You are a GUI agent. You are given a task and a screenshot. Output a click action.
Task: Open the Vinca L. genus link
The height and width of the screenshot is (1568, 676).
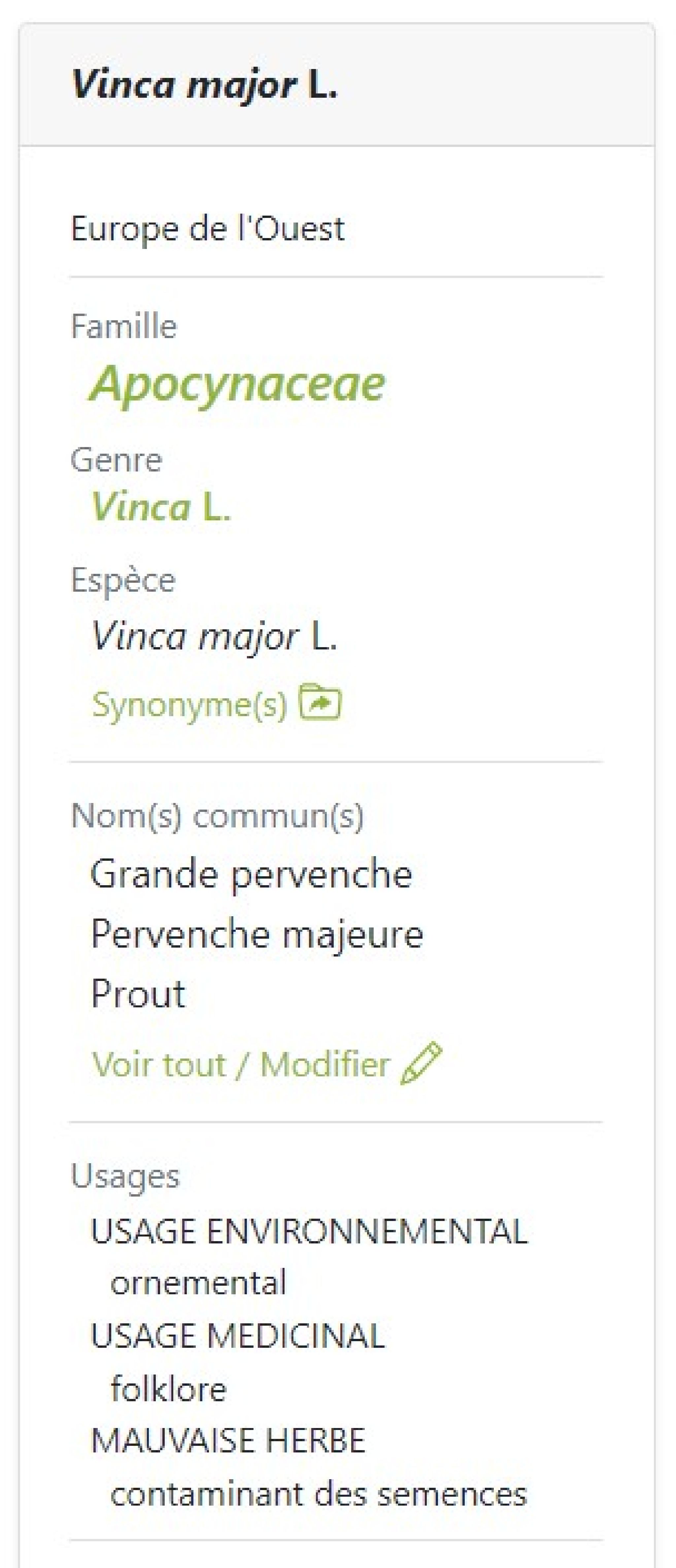point(161,506)
